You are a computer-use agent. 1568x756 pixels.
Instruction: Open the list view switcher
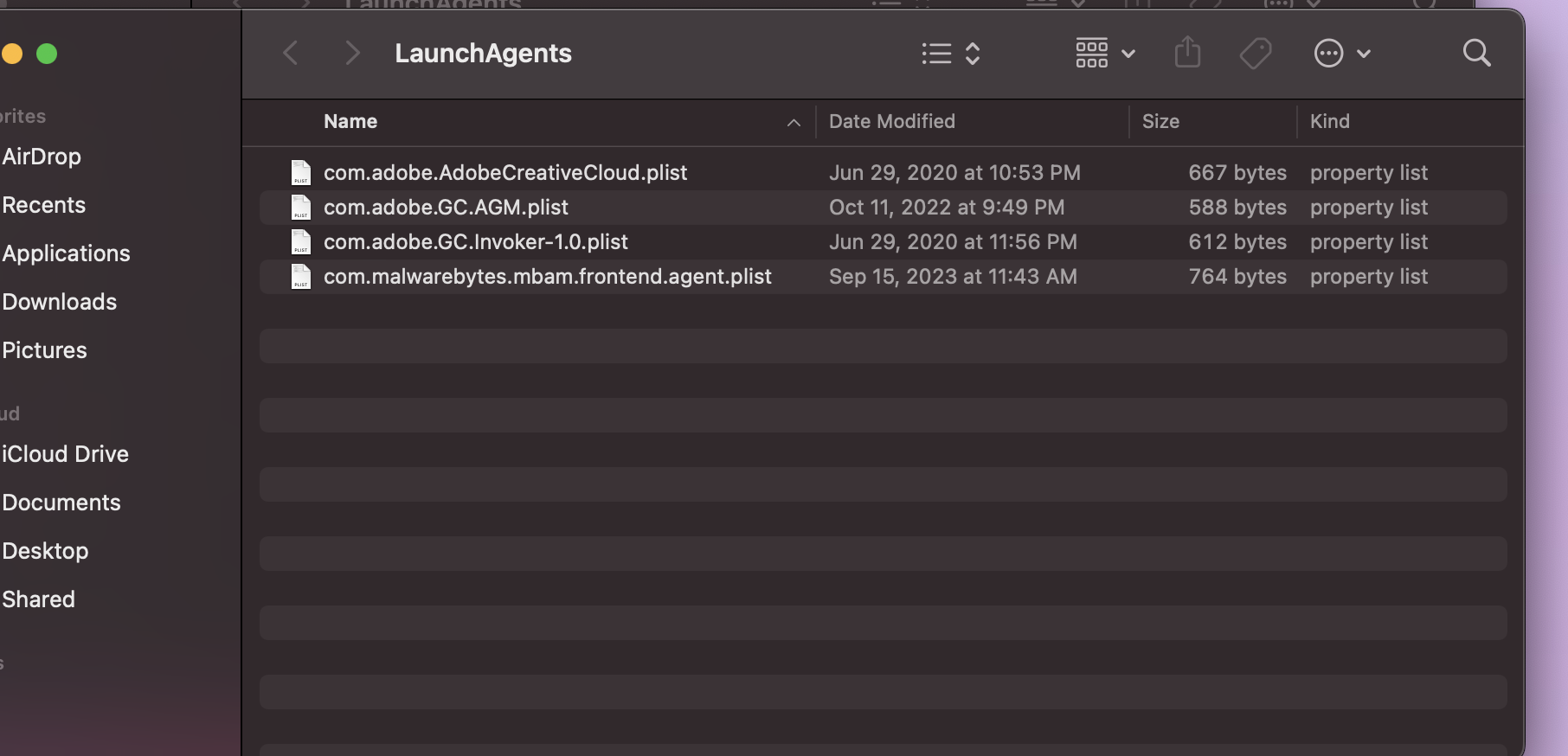click(950, 54)
